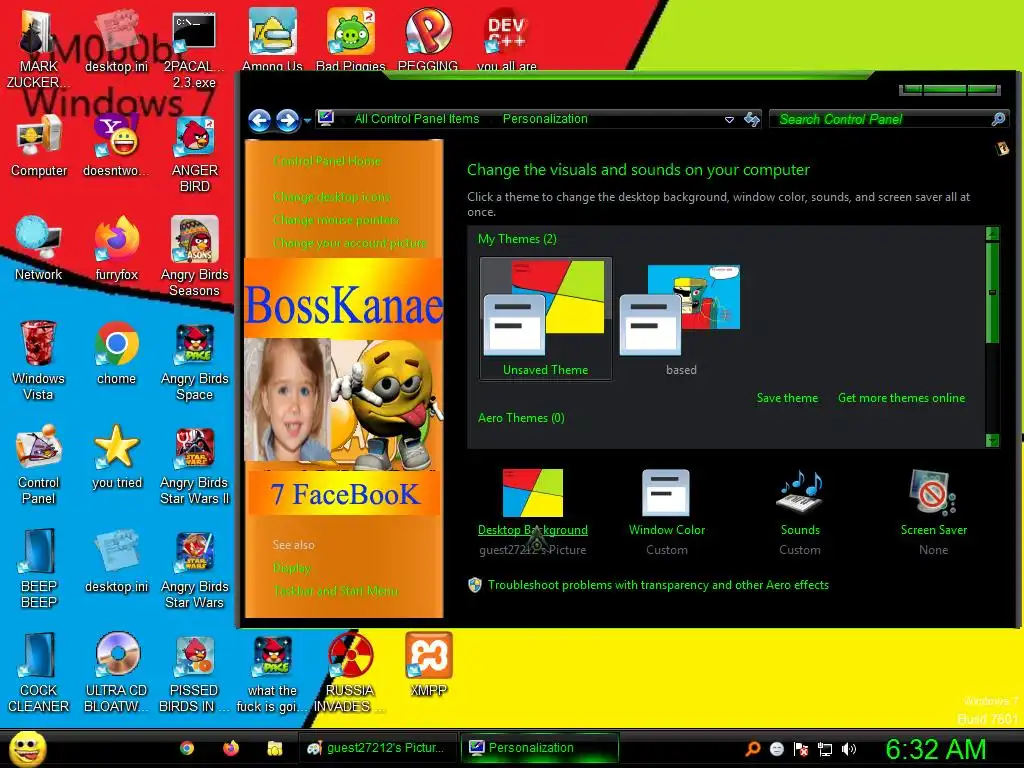The height and width of the screenshot is (768, 1024).
Task: Open Control Panel Home link
Action: click(x=327, y=161)
